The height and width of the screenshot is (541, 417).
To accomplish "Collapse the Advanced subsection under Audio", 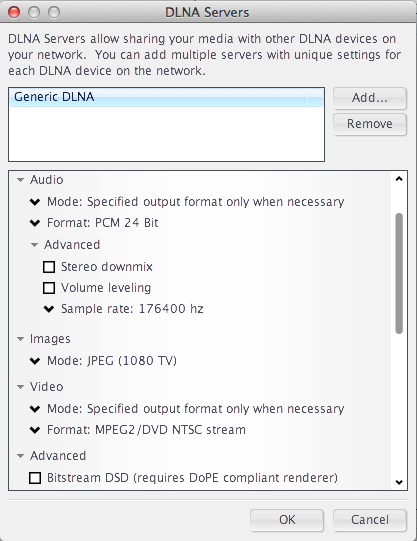I will point(34,245).
